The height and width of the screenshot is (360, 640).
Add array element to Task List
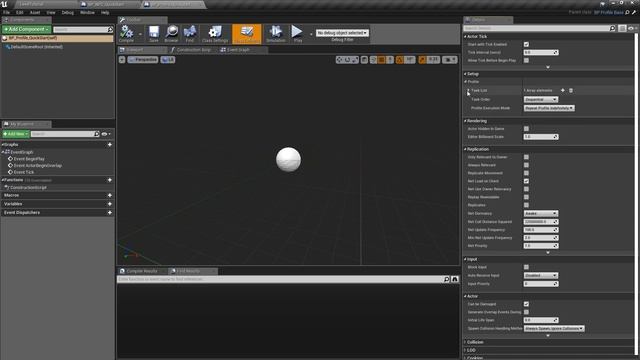click(563, 90)
